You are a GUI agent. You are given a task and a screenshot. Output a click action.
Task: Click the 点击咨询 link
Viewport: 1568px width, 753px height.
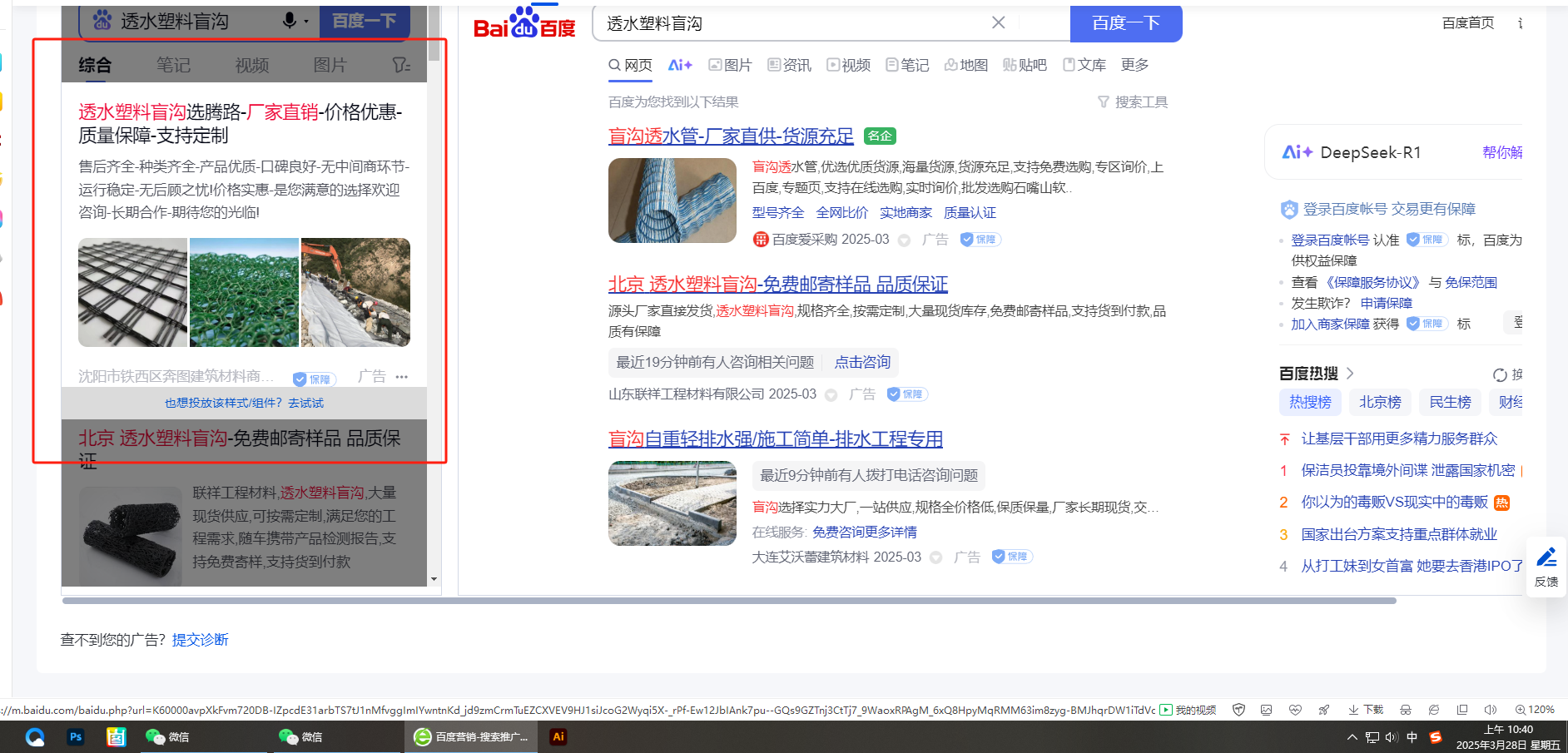pos(862,362)
